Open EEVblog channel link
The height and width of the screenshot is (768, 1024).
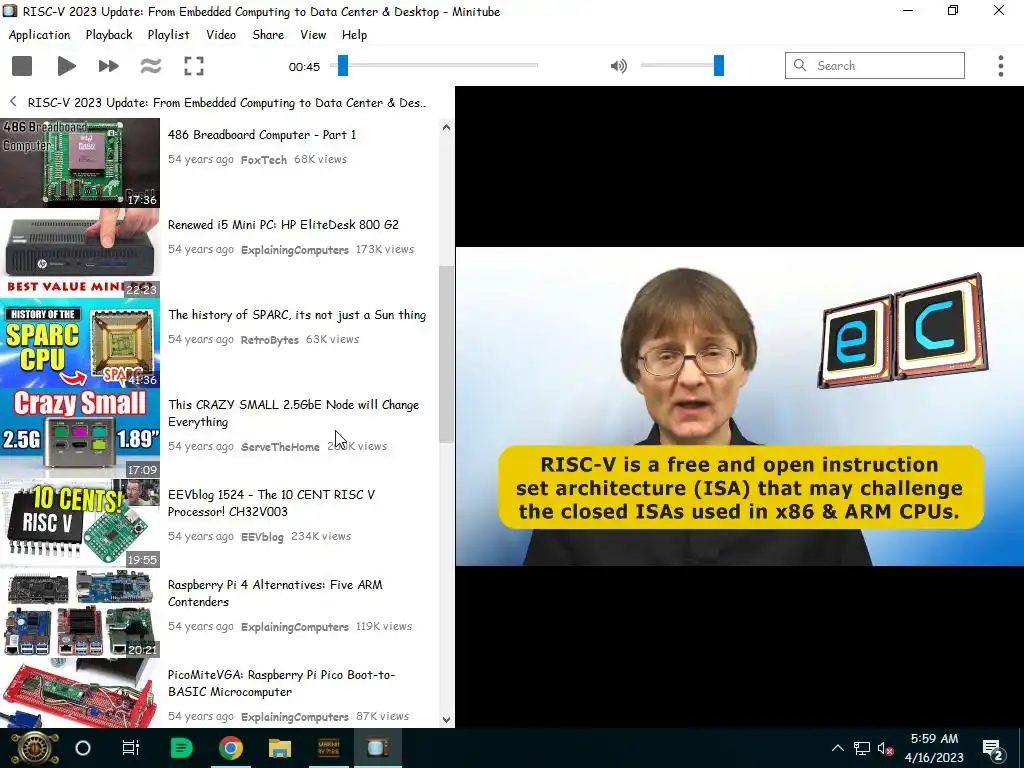point(262,537)
